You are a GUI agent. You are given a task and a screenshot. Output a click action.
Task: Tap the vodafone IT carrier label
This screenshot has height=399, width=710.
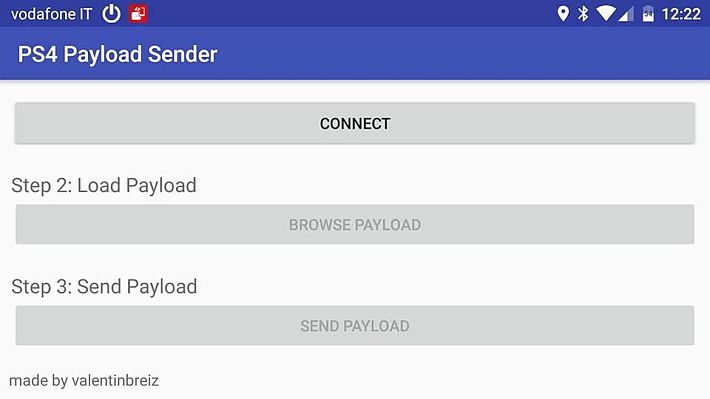click(x=51, y=14)
